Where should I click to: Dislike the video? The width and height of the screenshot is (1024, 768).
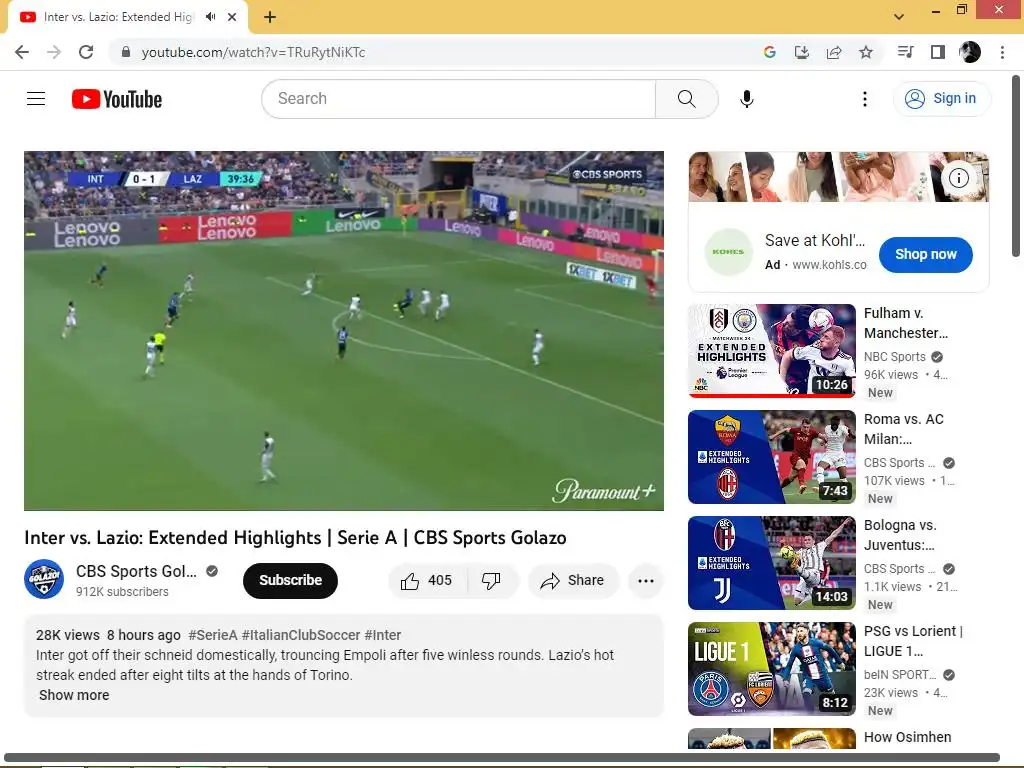[x=492, y=580]
